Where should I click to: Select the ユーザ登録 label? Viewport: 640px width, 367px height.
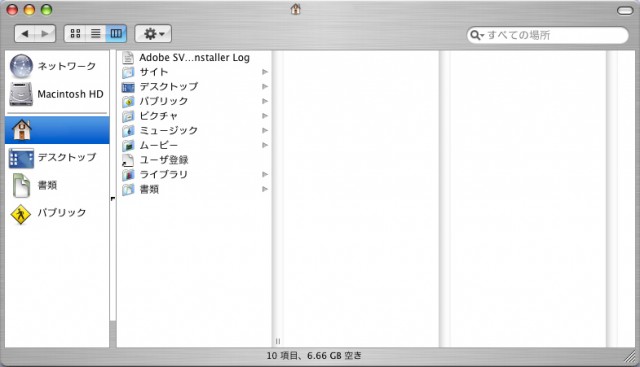164,160
